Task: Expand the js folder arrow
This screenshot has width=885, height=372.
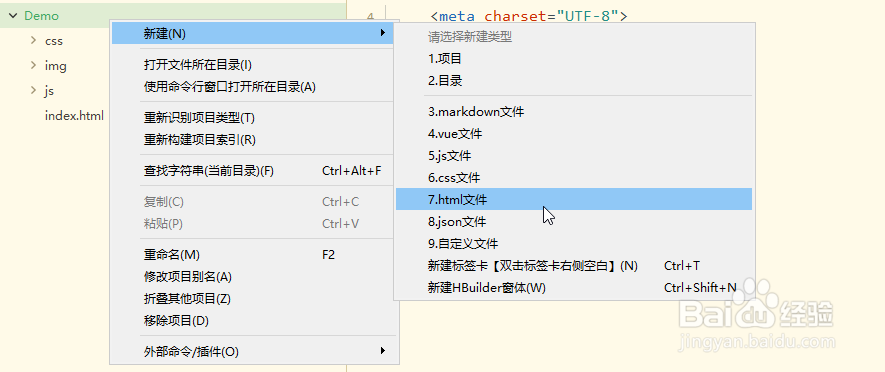Action: [x=34, y=90]
